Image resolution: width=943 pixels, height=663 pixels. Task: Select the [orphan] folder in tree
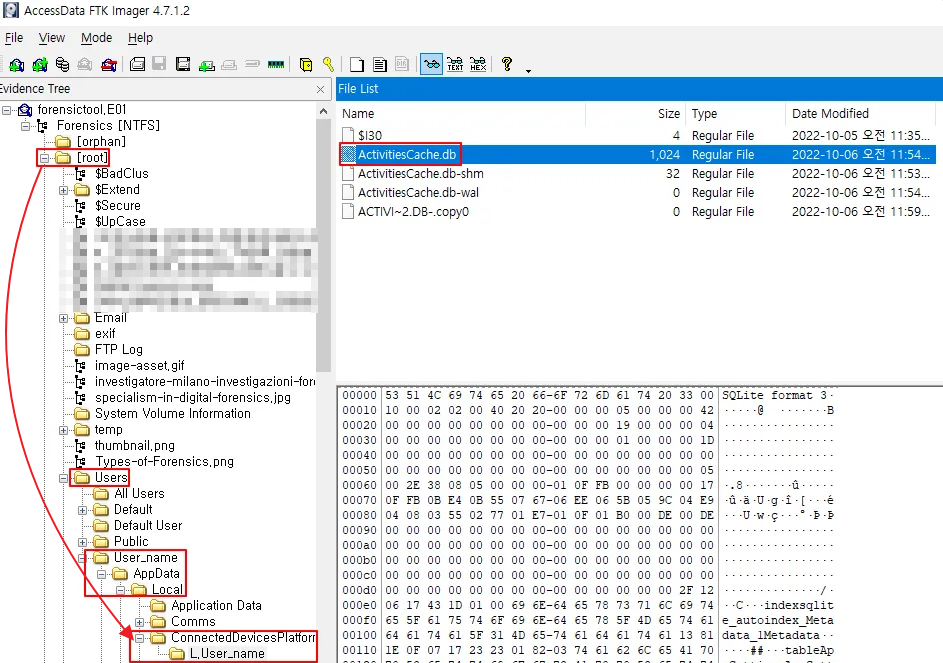pos(100,142)
